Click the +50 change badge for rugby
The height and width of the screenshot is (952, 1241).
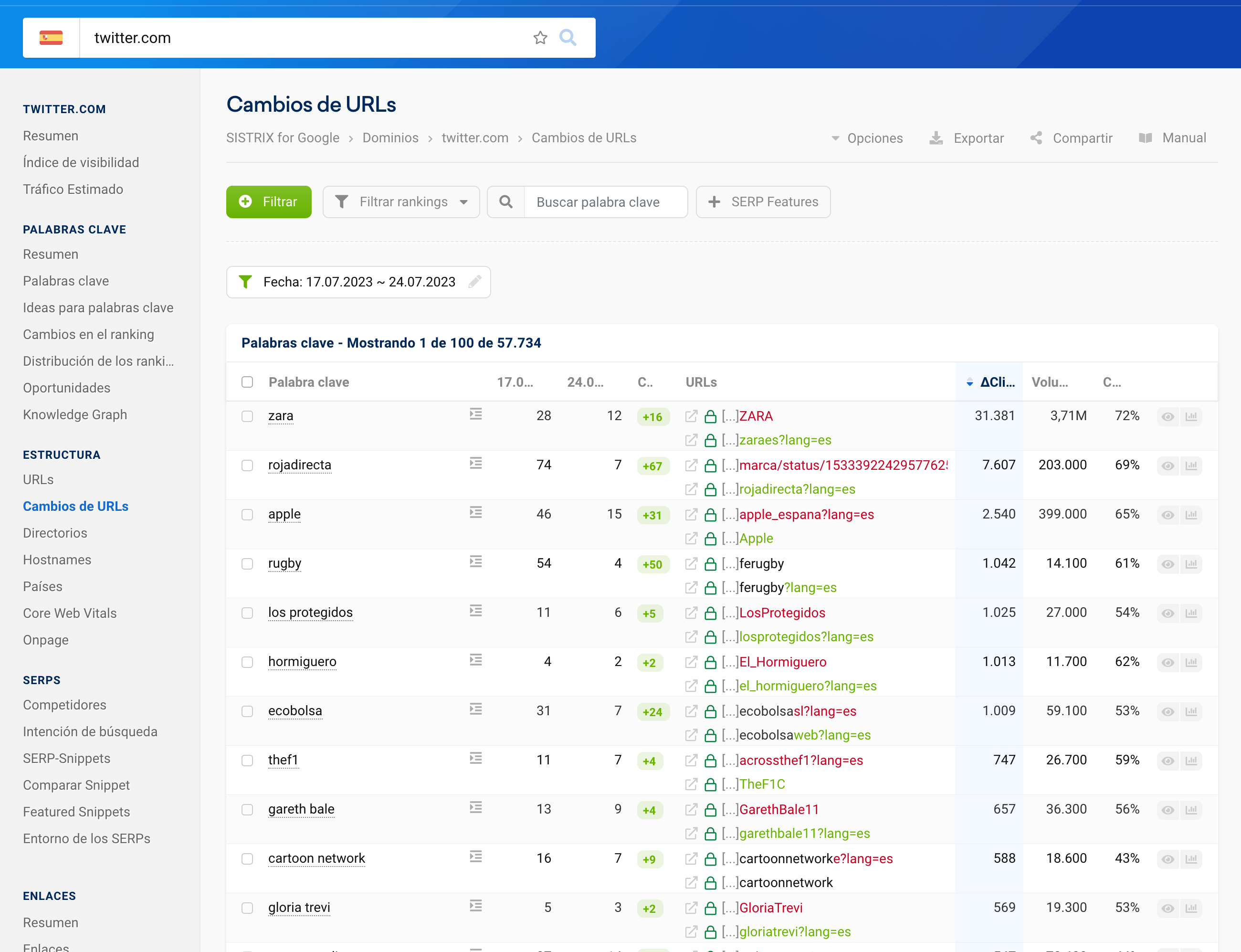652,564
